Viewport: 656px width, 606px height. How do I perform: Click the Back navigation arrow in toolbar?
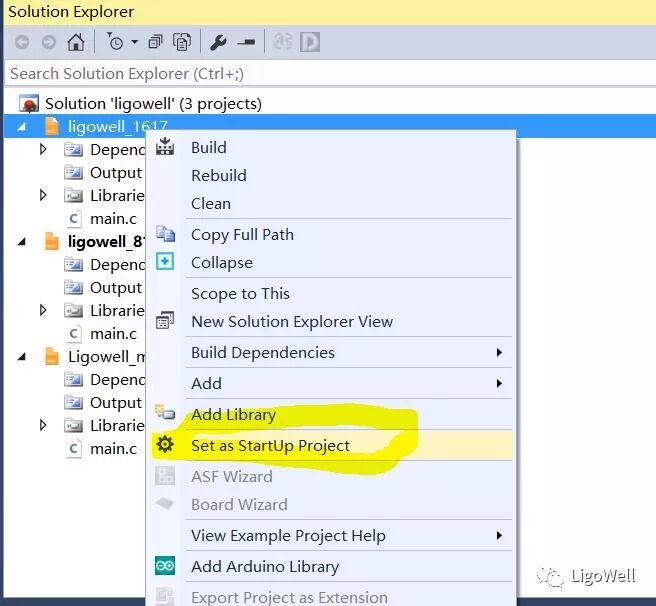[x=22, y=42]
